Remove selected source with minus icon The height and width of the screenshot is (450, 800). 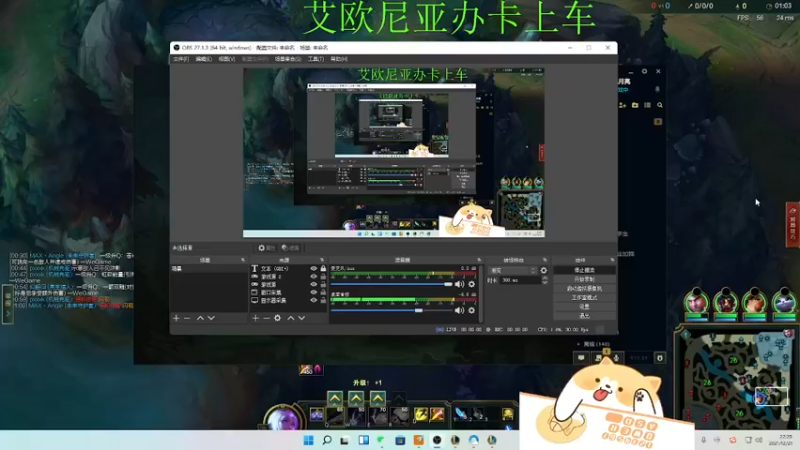click(x=266, y=318)
